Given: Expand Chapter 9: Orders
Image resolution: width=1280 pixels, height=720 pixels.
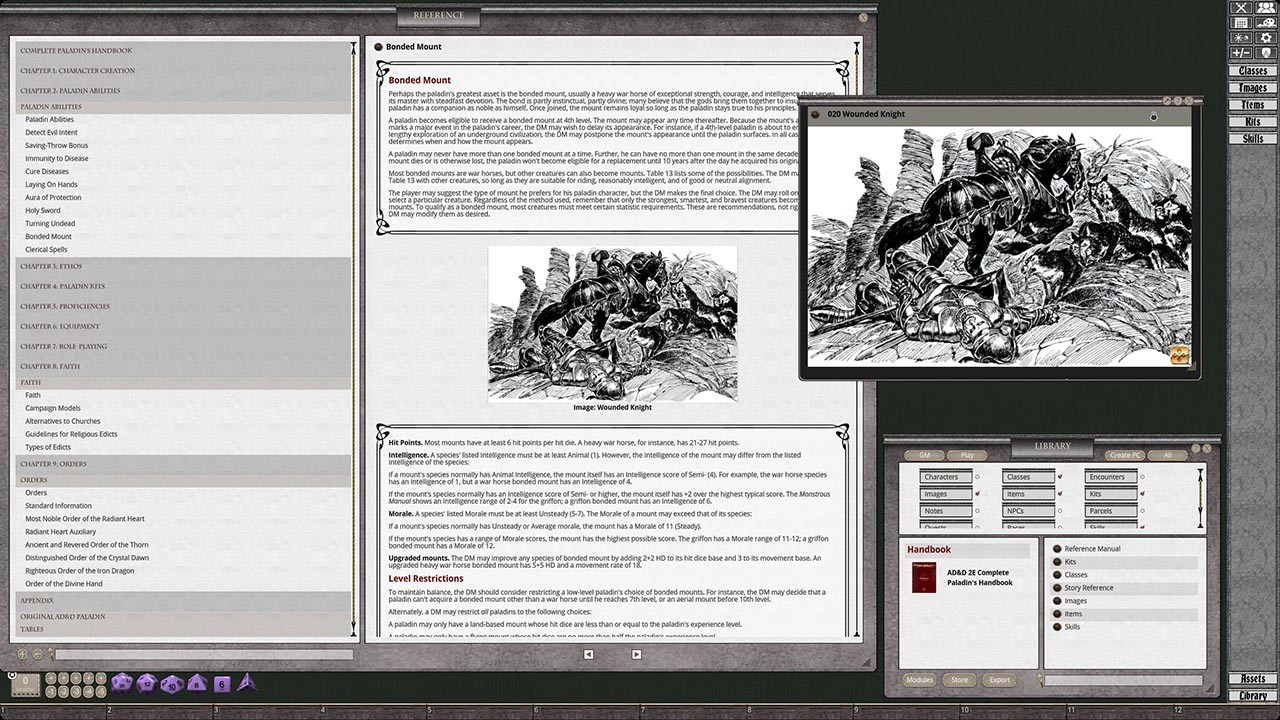Looking at the screenshot, I should coord(55,463).
